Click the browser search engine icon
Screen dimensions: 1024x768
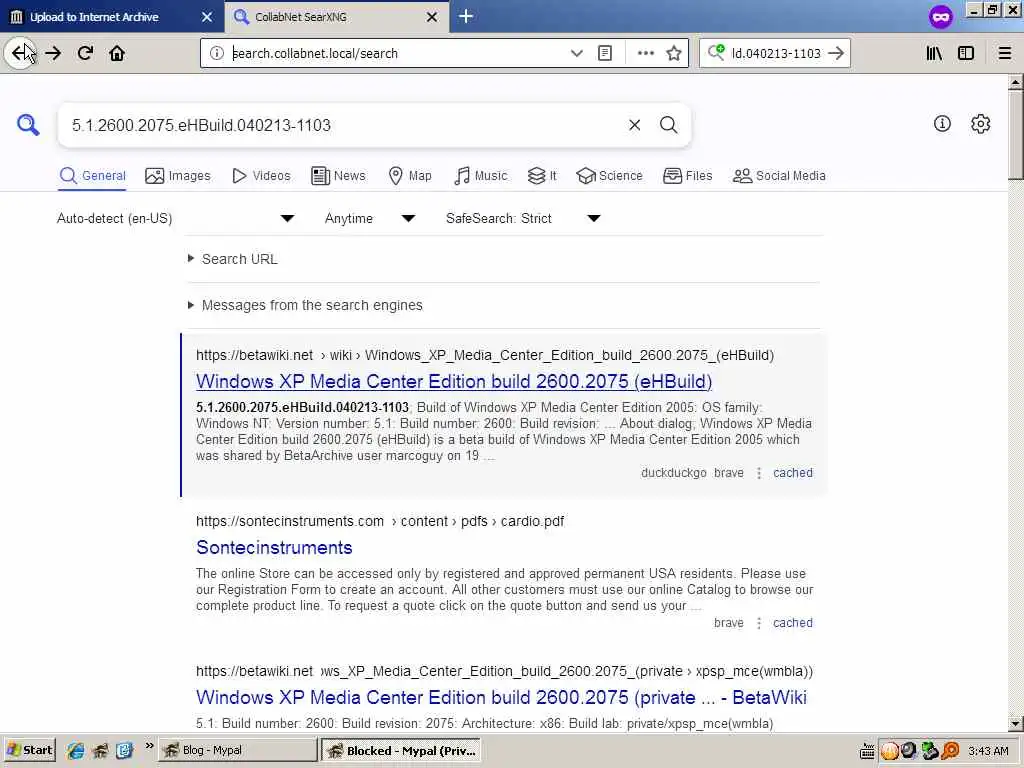click(716, 53)
